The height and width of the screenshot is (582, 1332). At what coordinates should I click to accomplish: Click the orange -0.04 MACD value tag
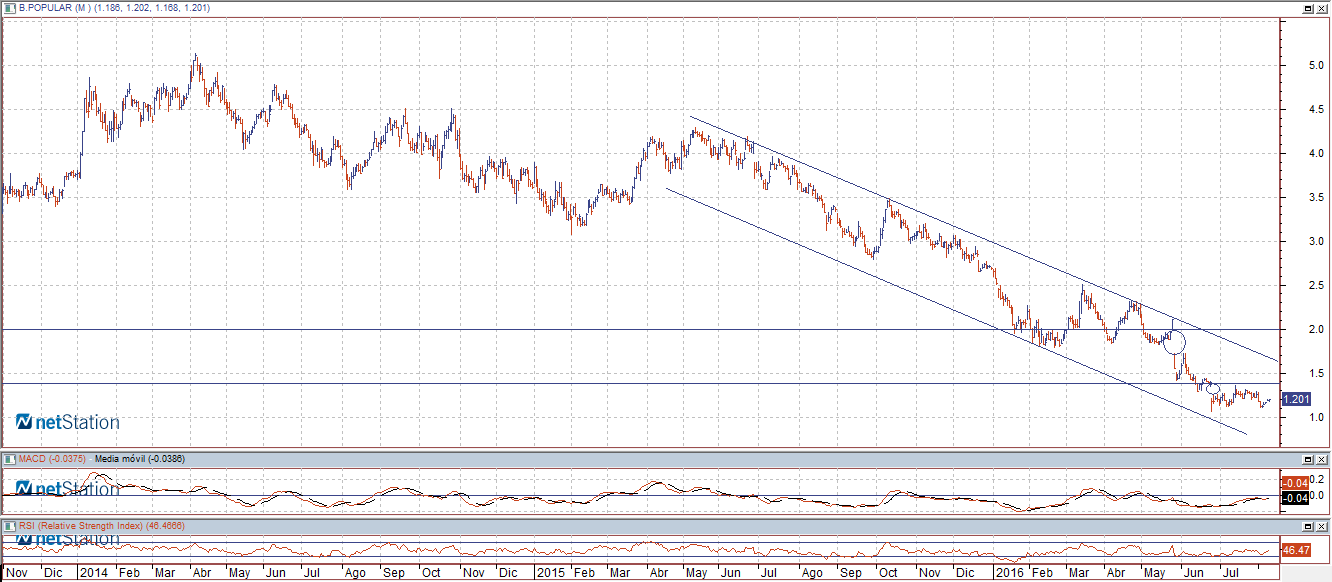coord(1296,483)
